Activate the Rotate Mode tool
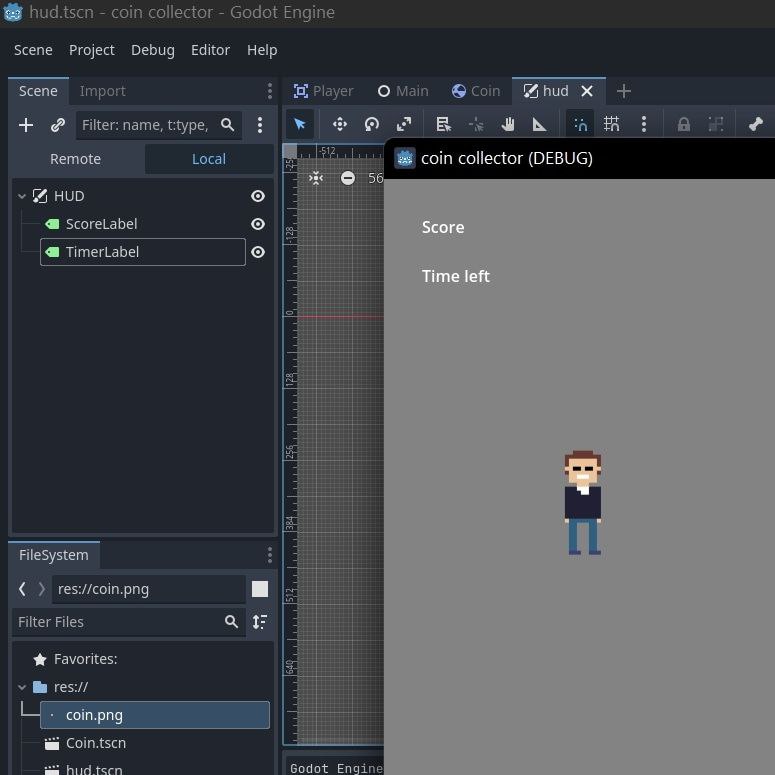The image size is (775, 775). [x=372, y=124]
